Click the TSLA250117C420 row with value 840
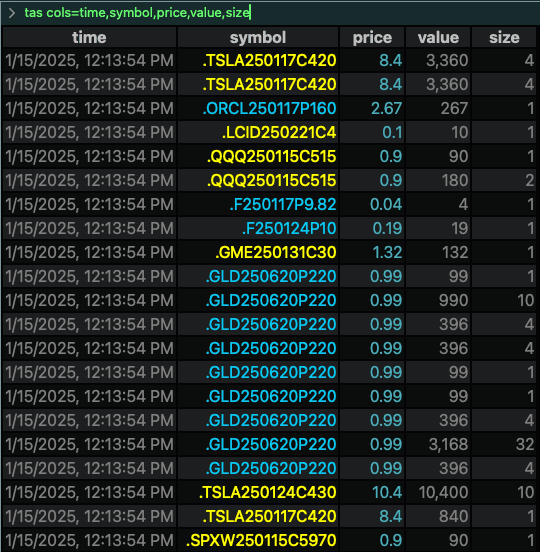 coord(269,516)
